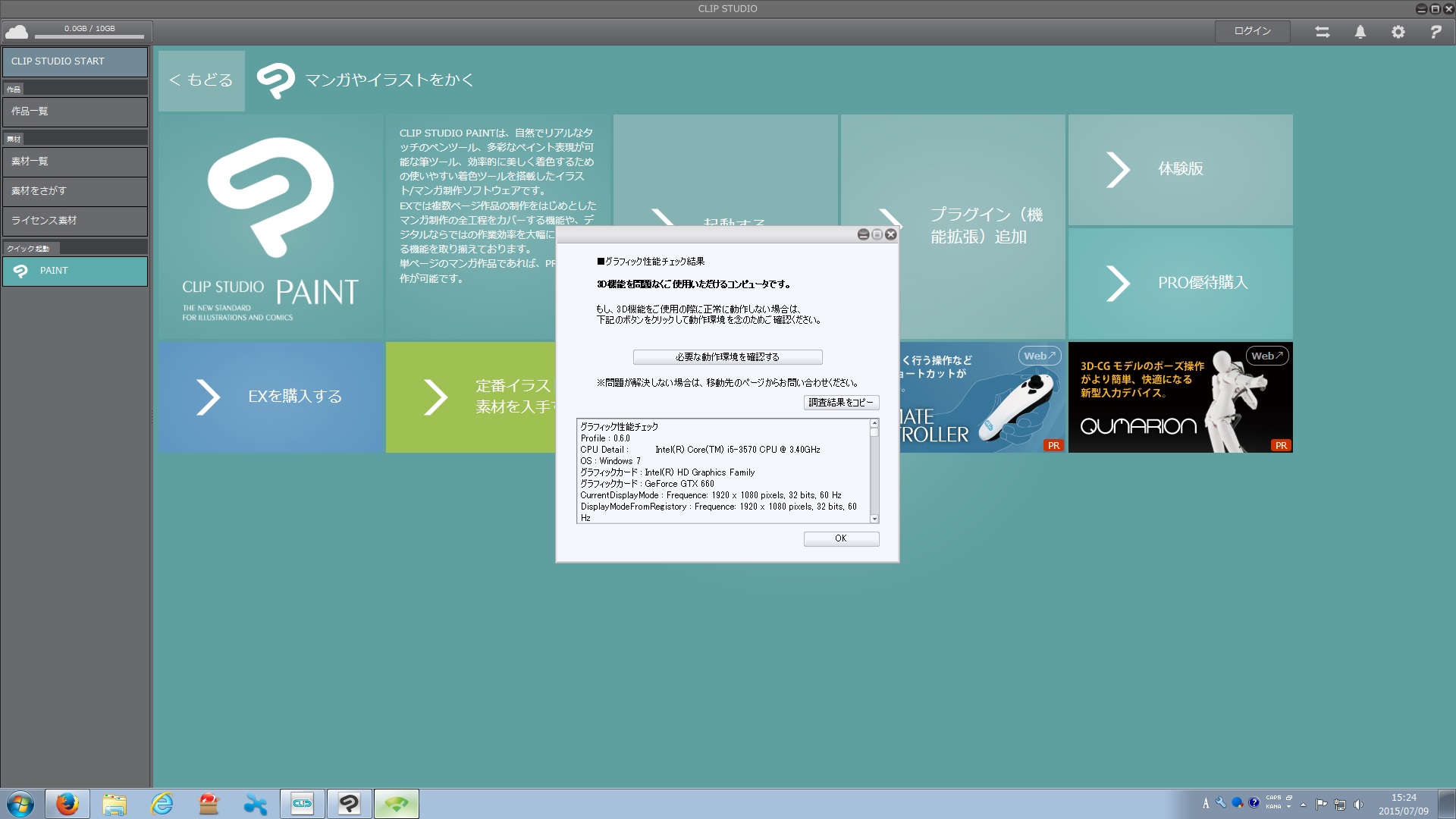Open help question mark icon

[x=1435, y=32]
